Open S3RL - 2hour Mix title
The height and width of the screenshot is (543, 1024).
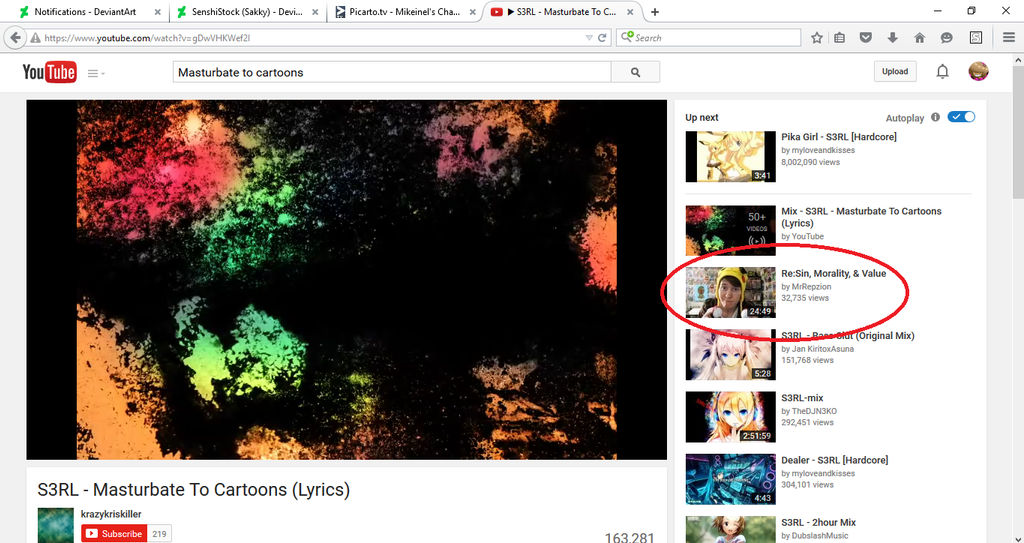tap(818, 522)
